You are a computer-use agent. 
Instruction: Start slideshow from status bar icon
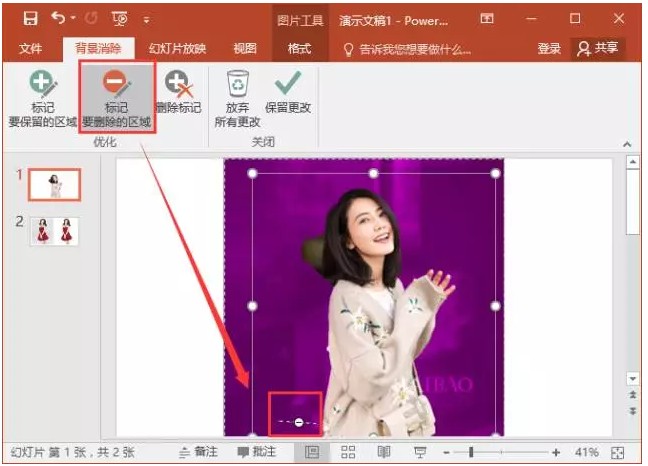tap(420, 452)
